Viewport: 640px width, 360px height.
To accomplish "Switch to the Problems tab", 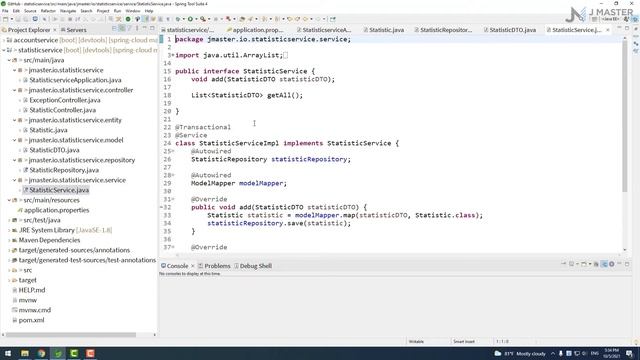I will tap(214, 266).
